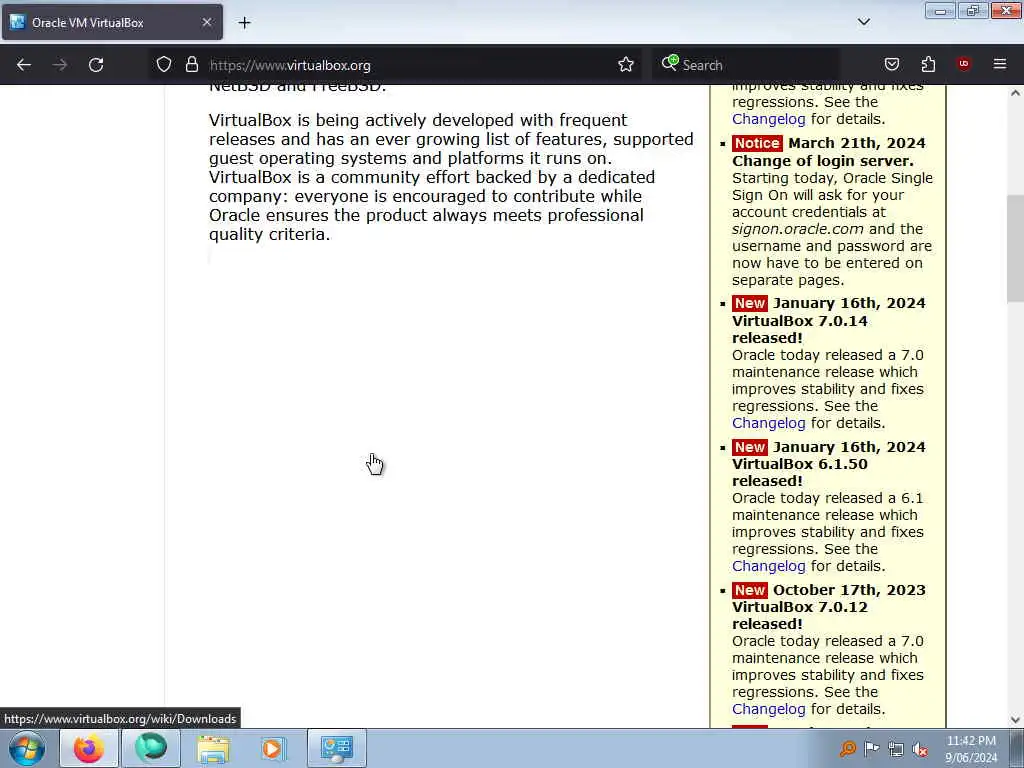Open the Windows Start menu
The height and width of the screenshot is (768, 1024).
coord(27,748)
